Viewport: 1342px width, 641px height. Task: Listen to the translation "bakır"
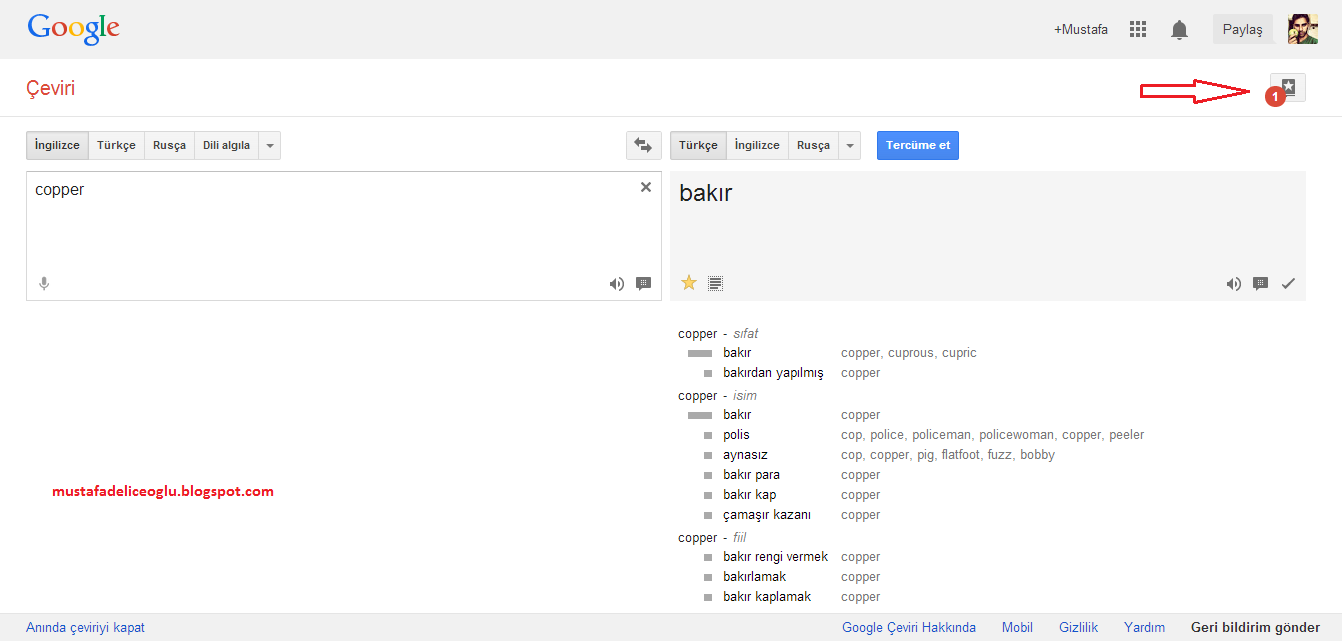[x=1234, y=284]
